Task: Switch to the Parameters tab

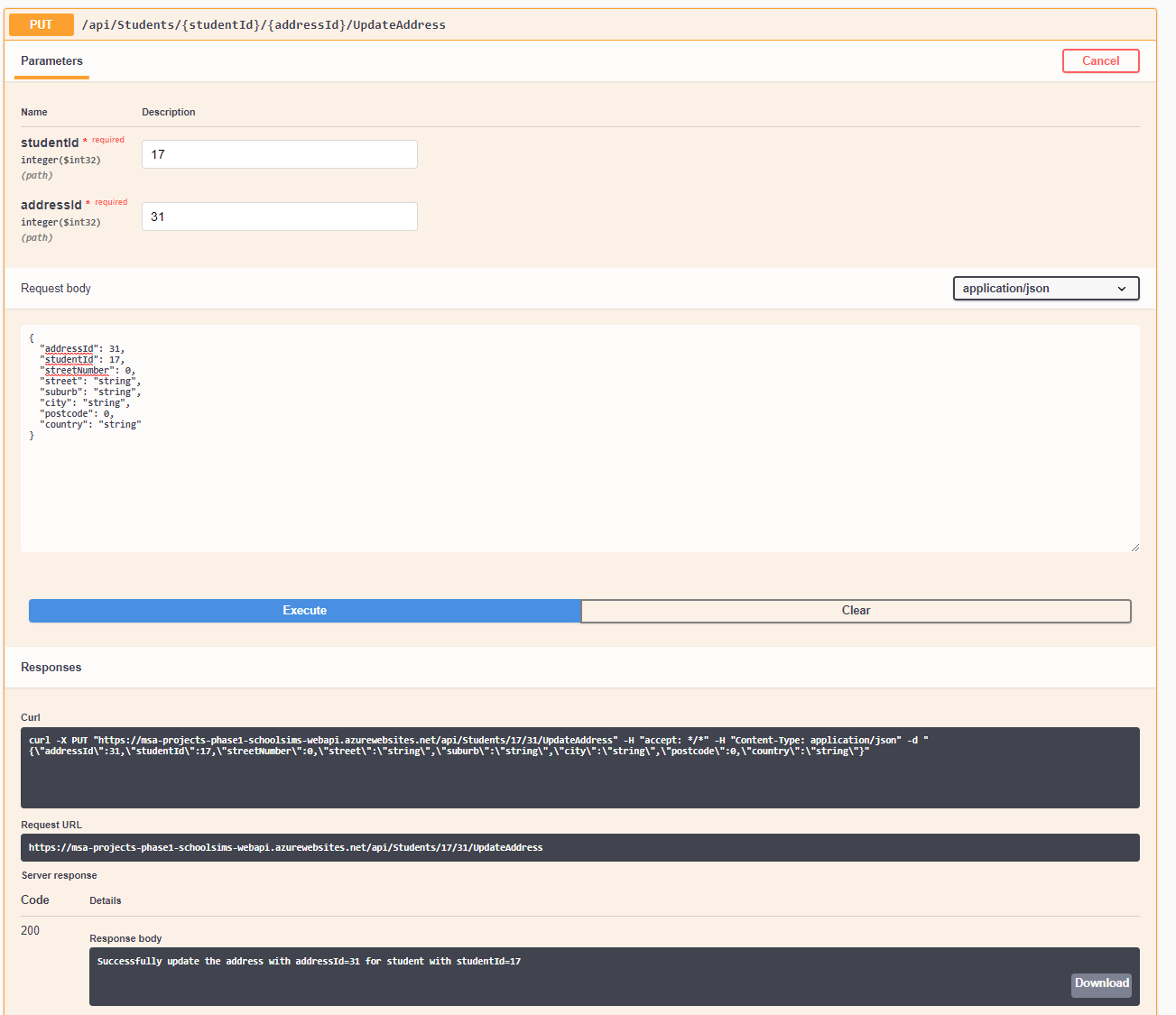Action: click(51, 61)
